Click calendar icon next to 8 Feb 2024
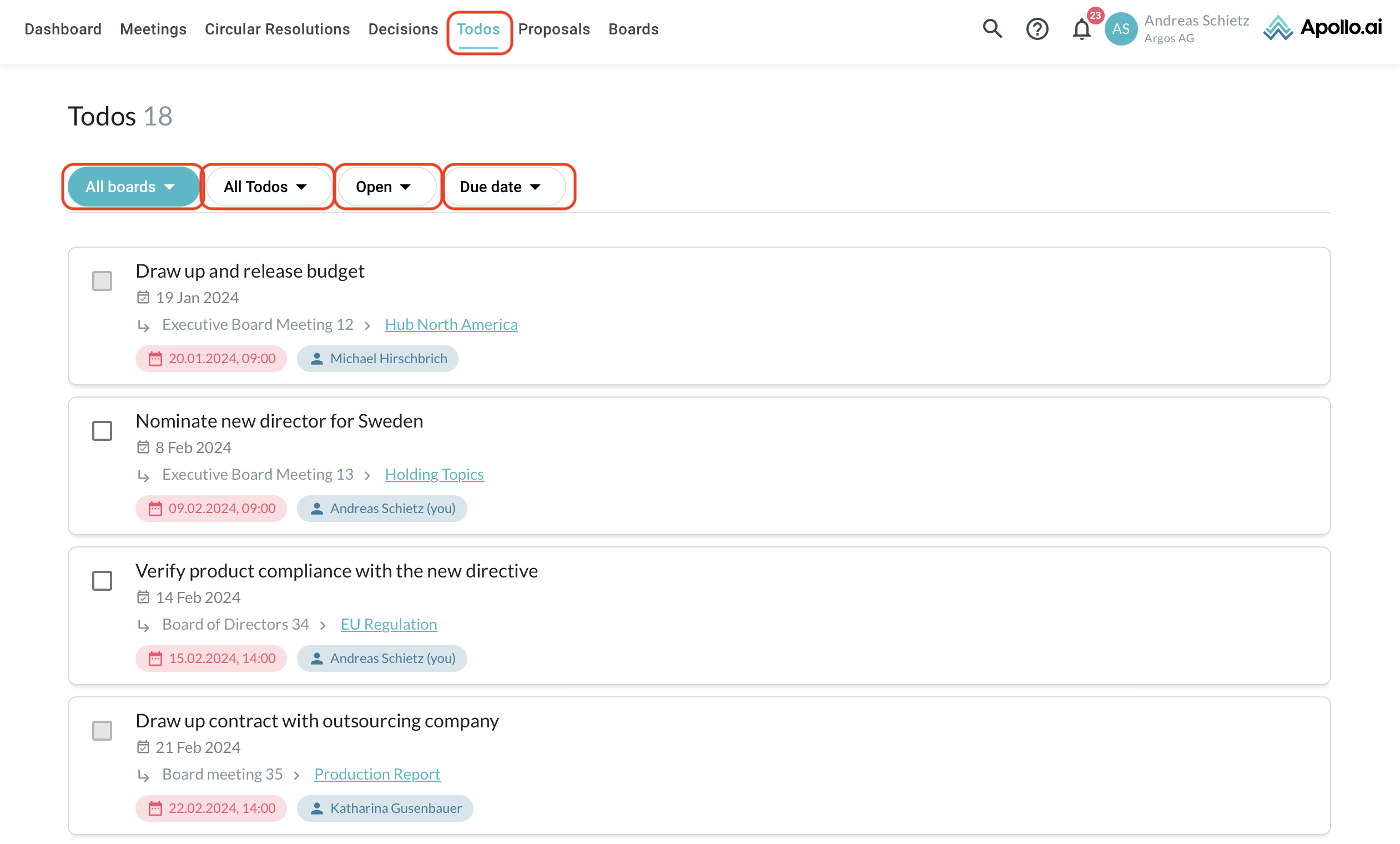Image resolution: width=1400 pixels, height=844 pixels. (x=143, y=448)
